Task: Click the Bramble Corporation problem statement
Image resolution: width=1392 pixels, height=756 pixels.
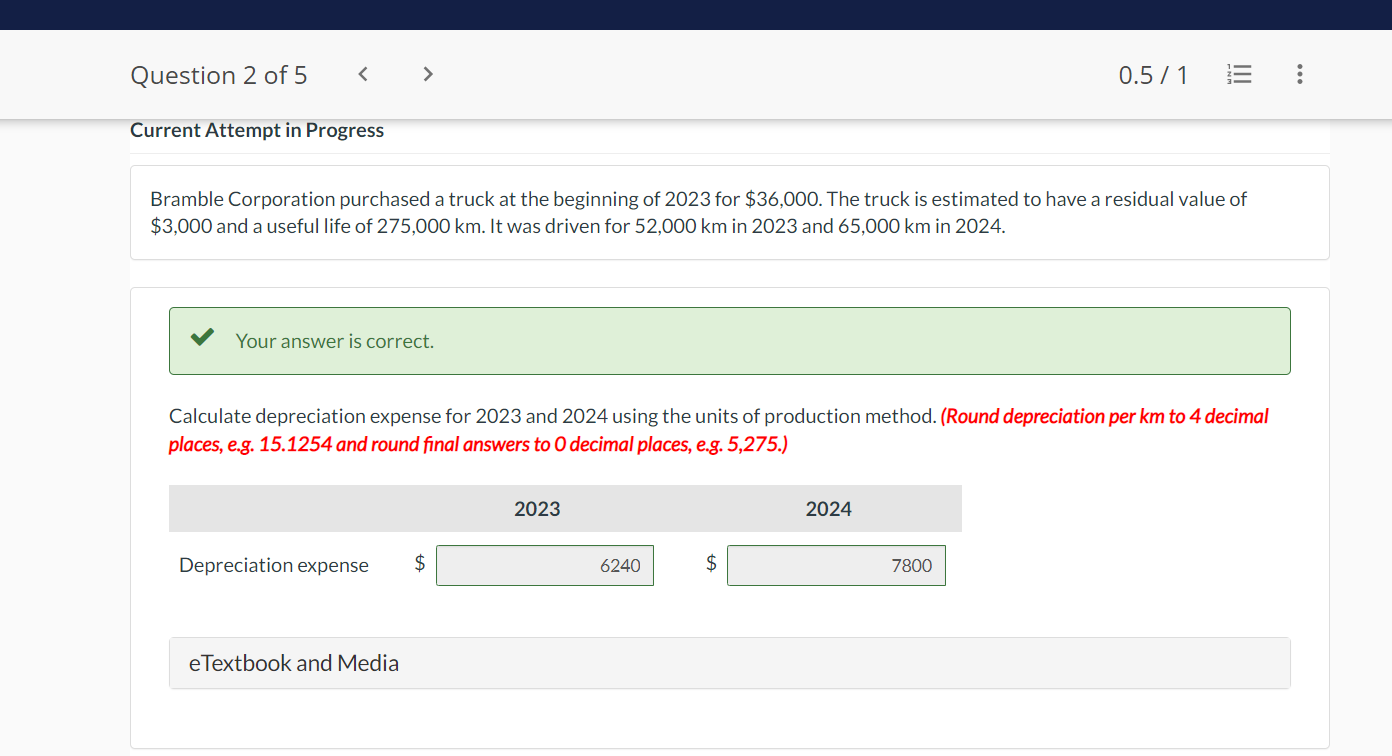Action: coord(699,212)
